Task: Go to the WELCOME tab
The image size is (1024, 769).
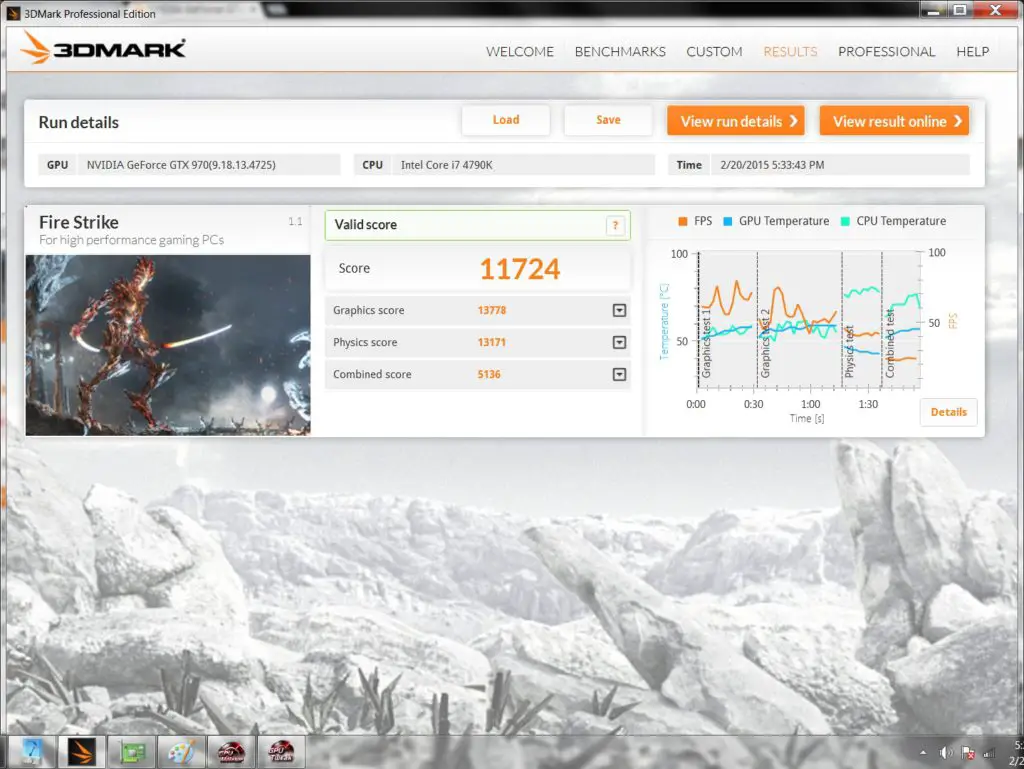Action: point(520,52)
